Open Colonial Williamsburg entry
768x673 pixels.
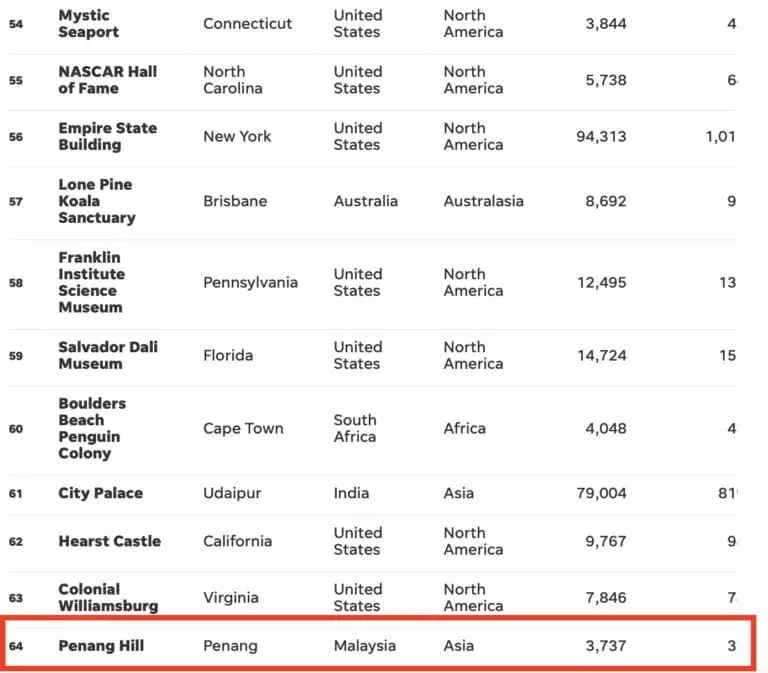click(107, 597)
